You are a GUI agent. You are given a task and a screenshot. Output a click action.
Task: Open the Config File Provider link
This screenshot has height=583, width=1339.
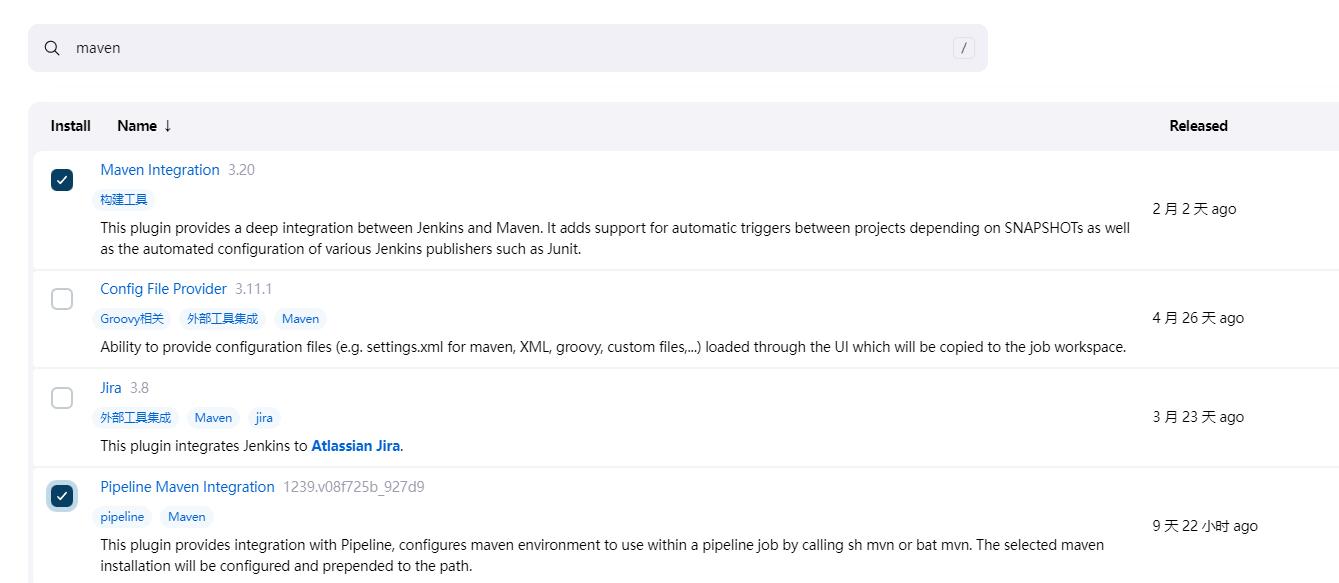pos(163,289)
